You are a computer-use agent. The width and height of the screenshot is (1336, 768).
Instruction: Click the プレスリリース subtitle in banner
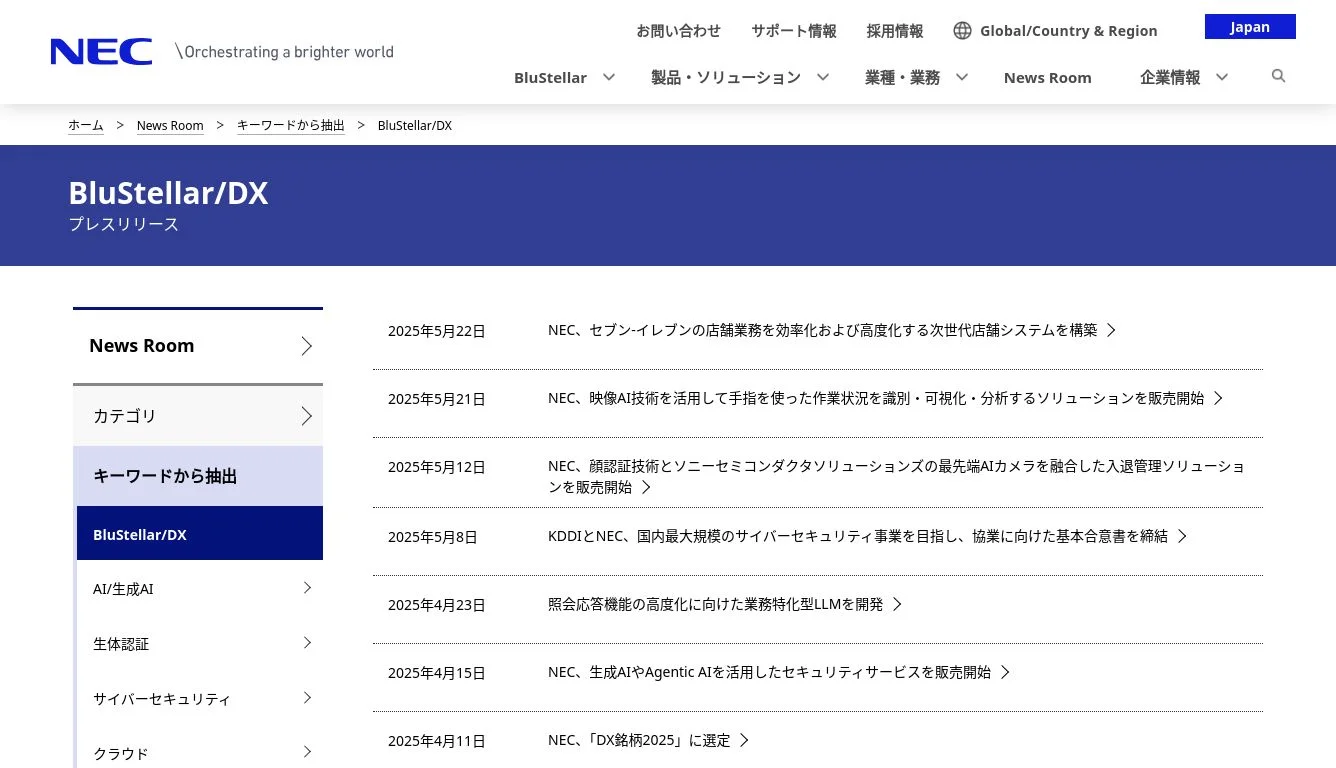click(x=124, y=224)
